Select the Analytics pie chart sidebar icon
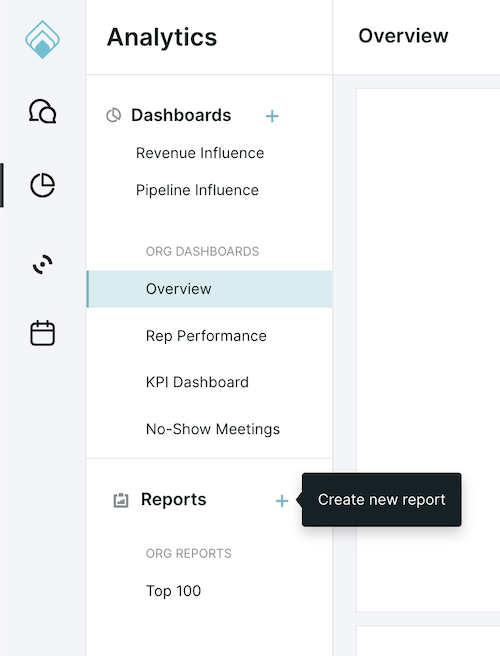Screen dimensions: 500x656 pos(42,185)
